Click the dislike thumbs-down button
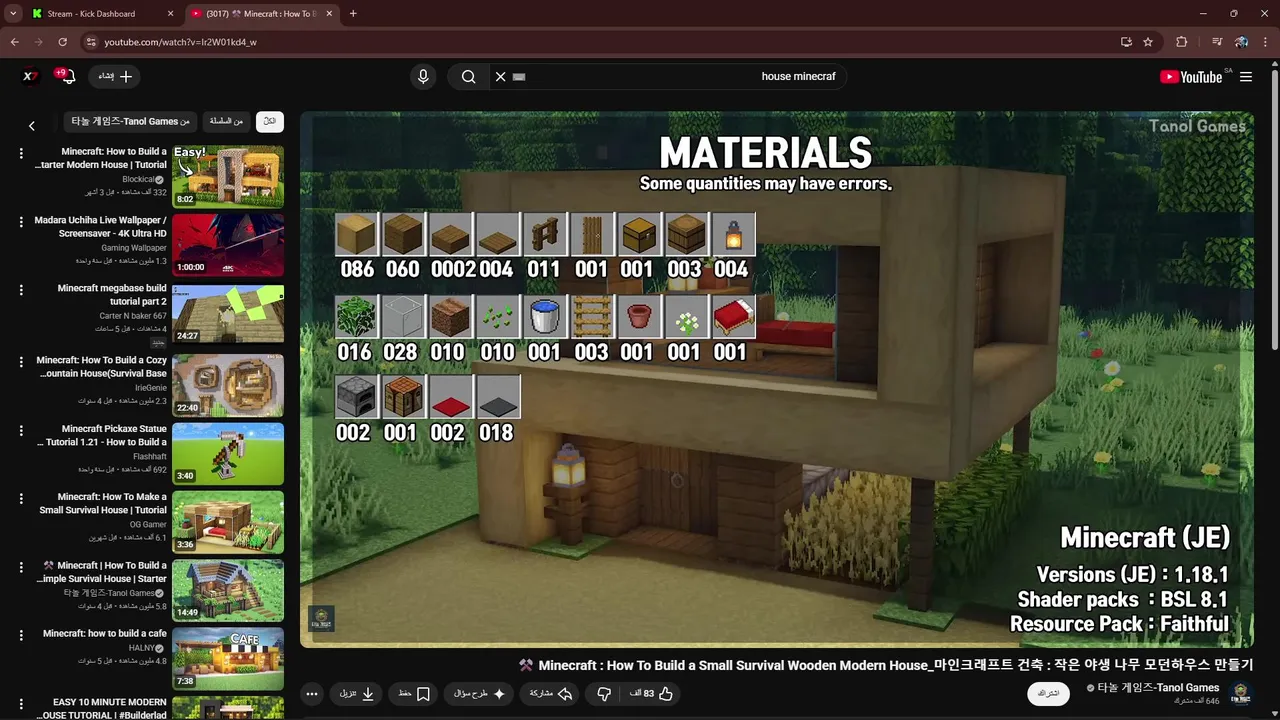This screenshot has height=720, width=1280. pos(604,693)
